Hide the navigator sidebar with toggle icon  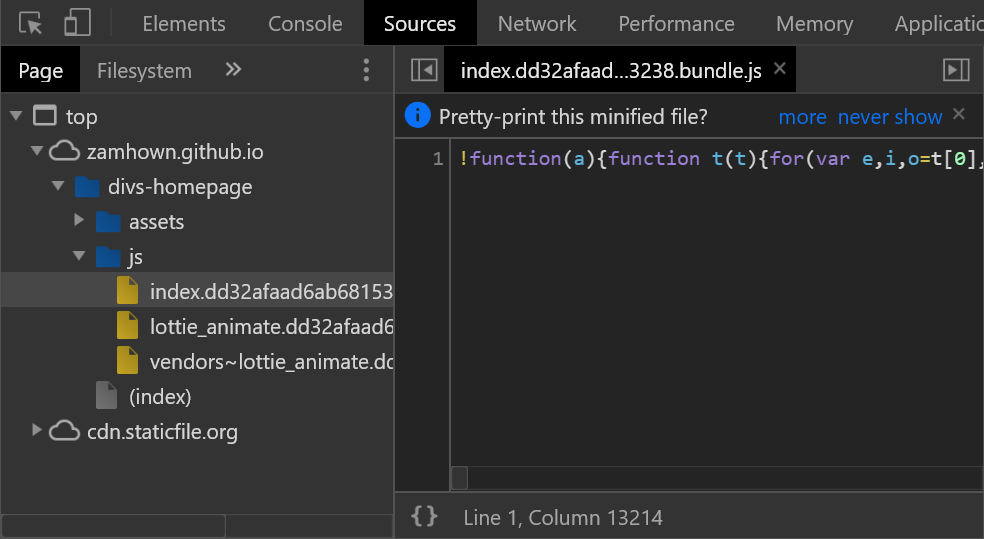tap(424, 70)
